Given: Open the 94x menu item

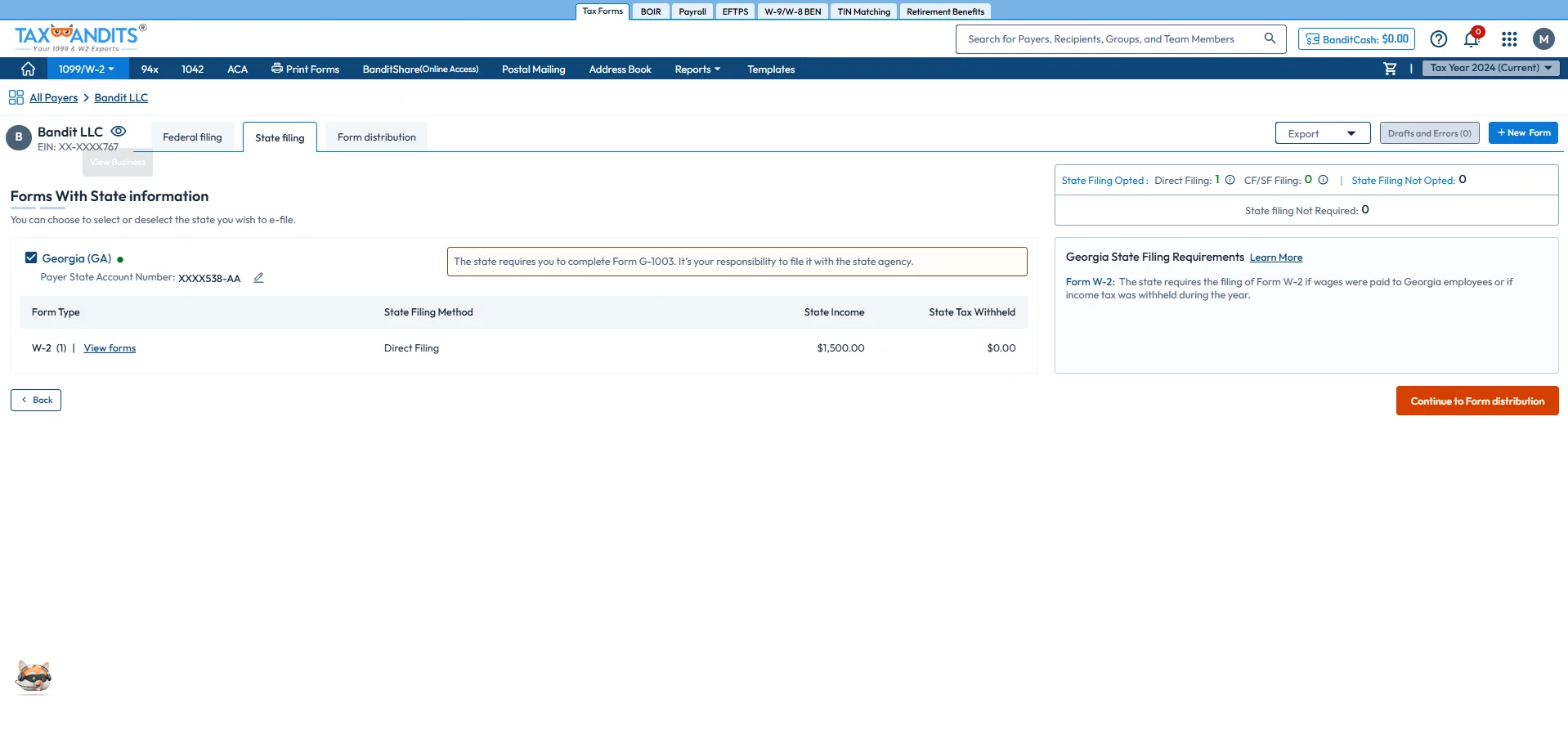Looking at the screenshot, I should click(x=150, y=69).
